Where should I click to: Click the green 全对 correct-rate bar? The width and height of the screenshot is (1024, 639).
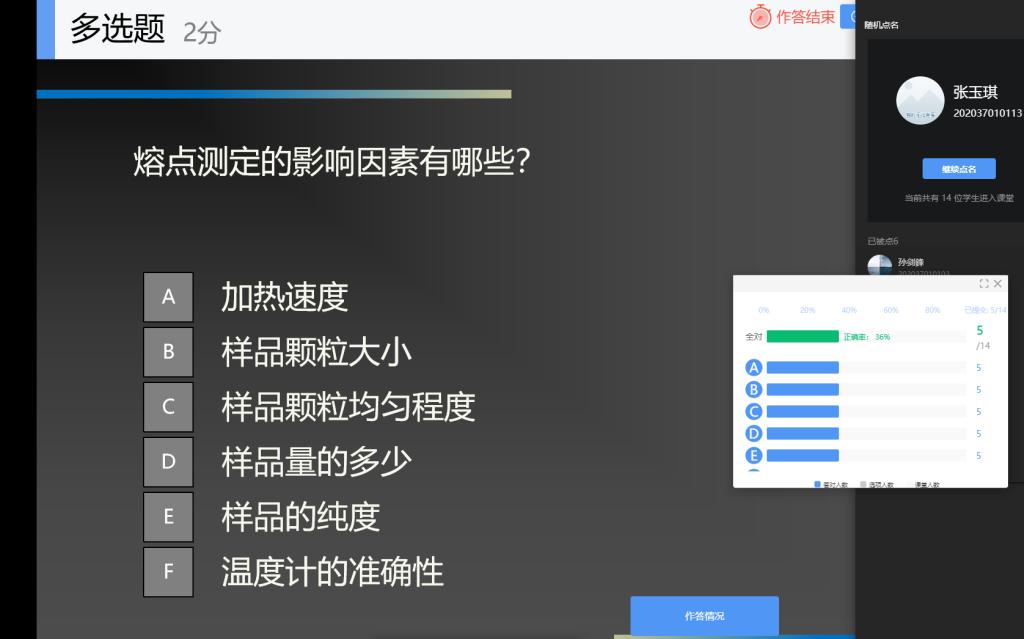click(802, 337)
